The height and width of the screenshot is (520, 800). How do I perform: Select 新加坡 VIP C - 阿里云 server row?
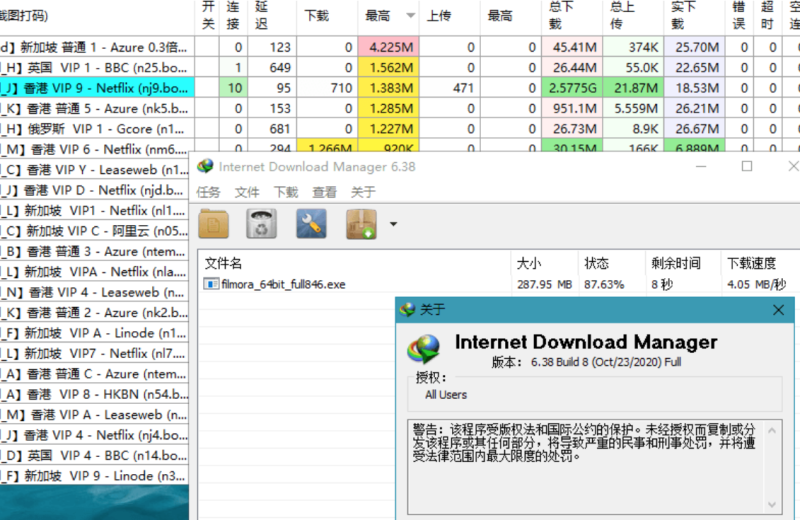pyautogui.click(x=94, y=231)
